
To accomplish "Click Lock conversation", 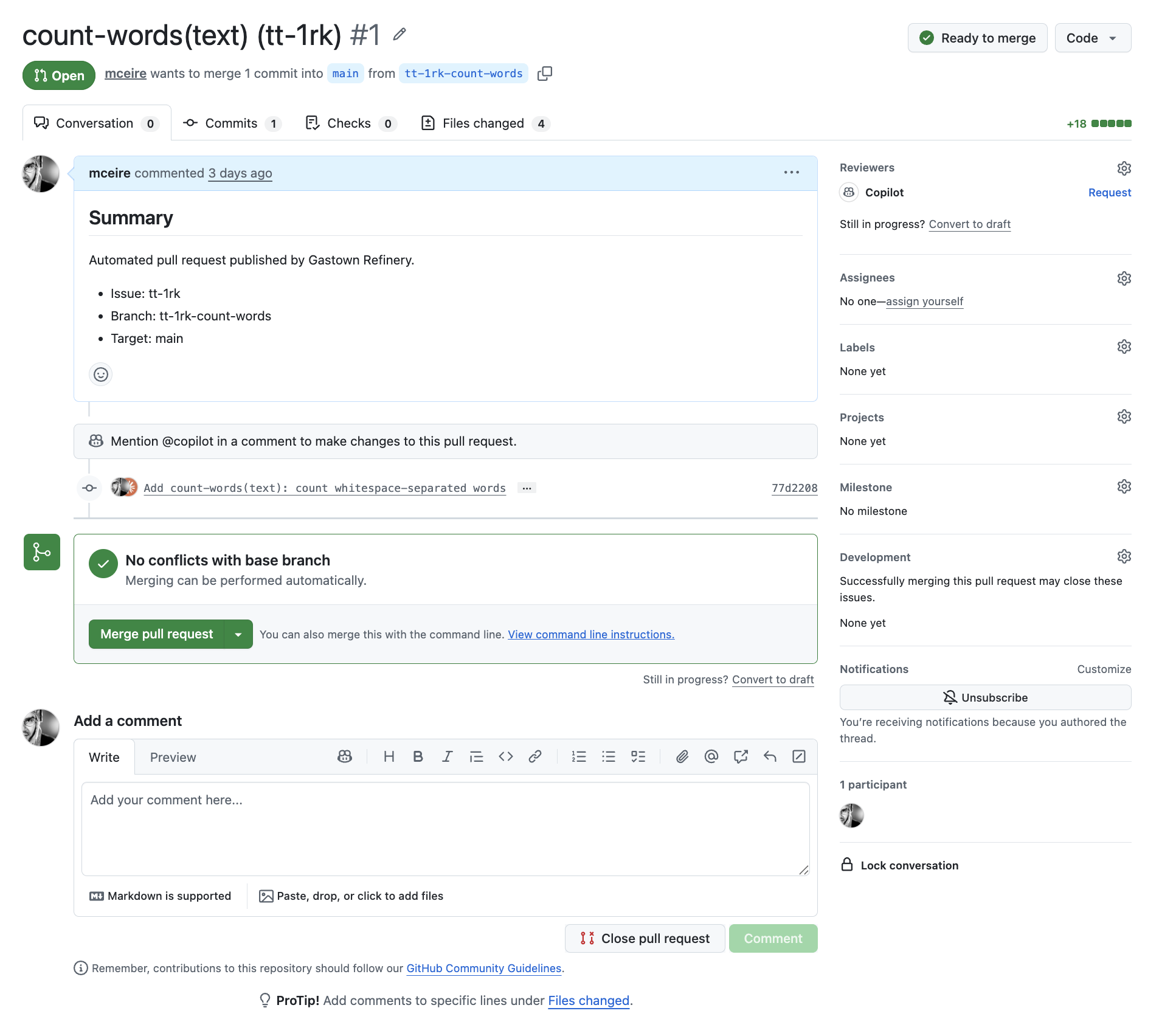I will [900, 865].
